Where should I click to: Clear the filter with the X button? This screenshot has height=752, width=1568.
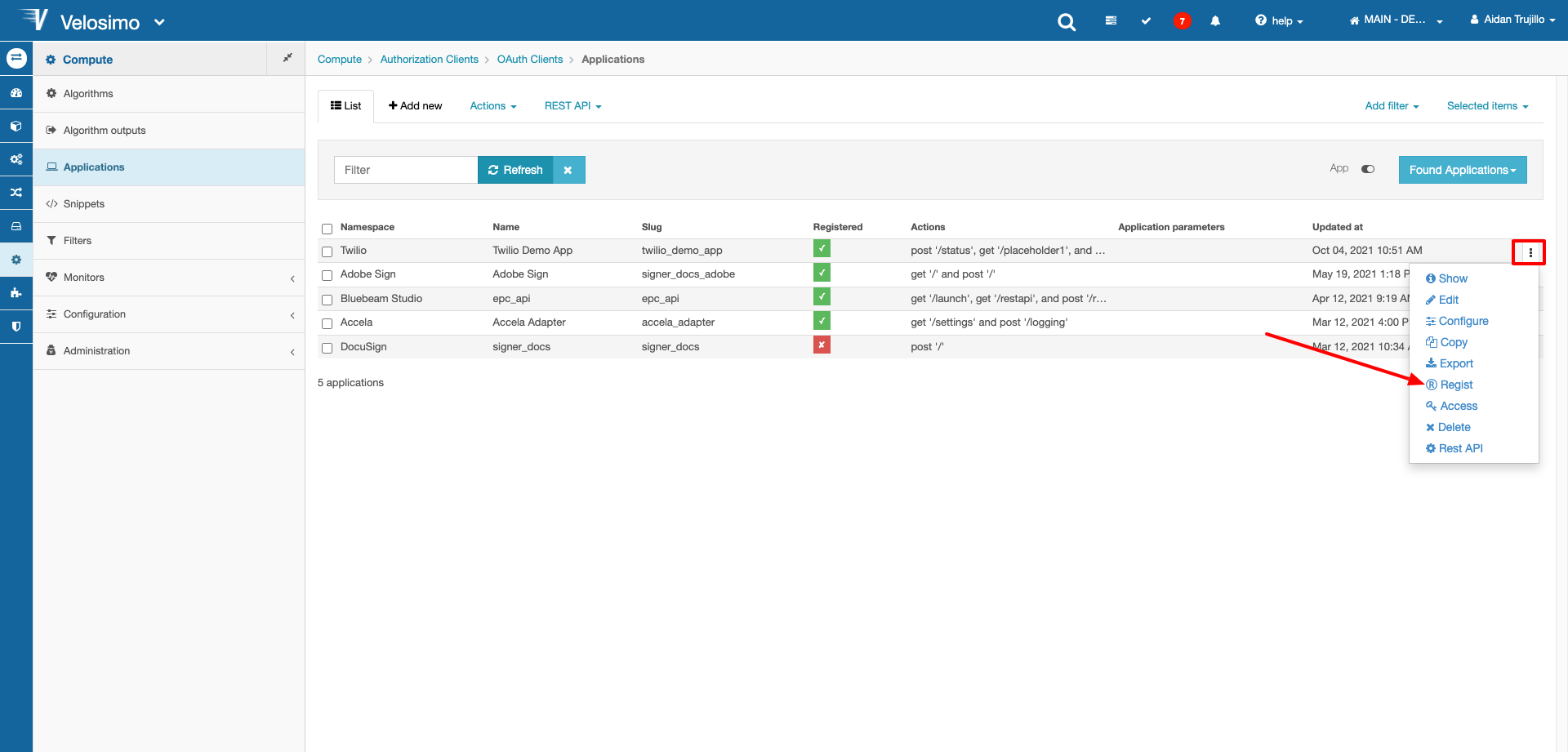pos(568,170)
